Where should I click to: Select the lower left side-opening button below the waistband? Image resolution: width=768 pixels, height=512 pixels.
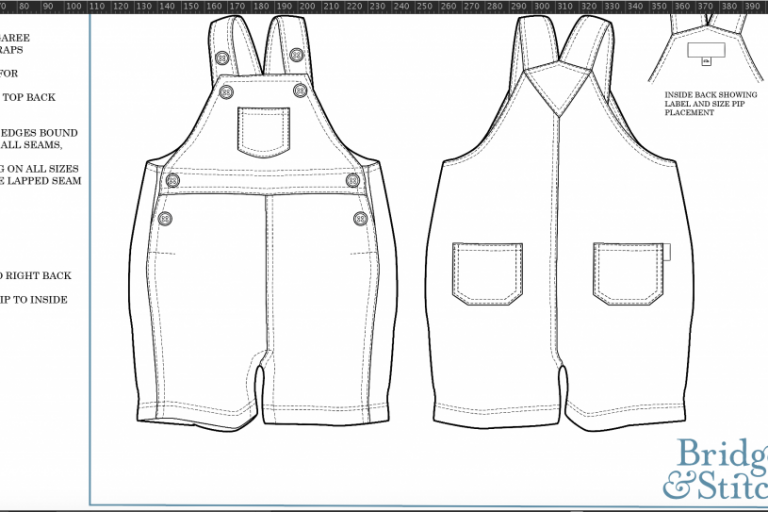point(166,219)
